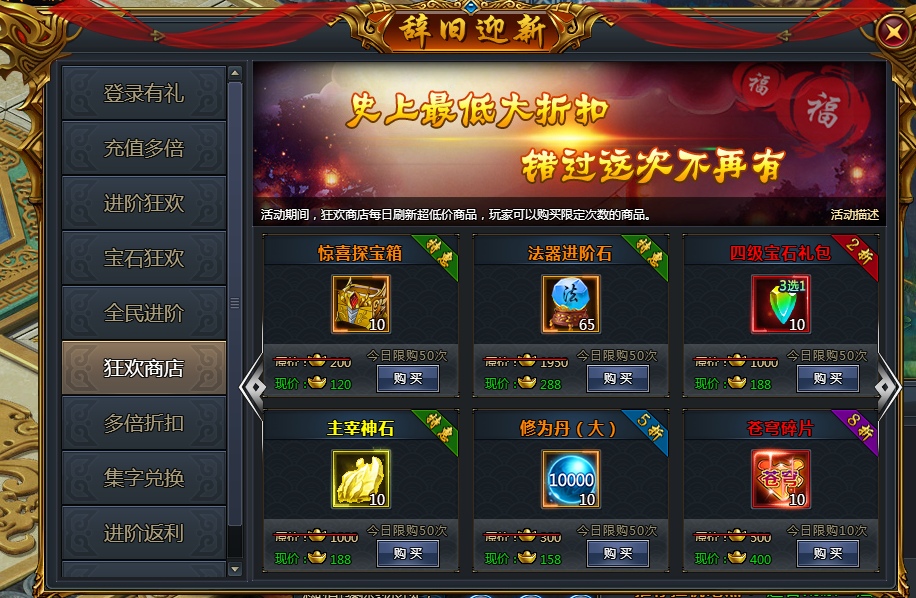Select the 宝石狂欢 sidebar tab

[x=144, y=258]
